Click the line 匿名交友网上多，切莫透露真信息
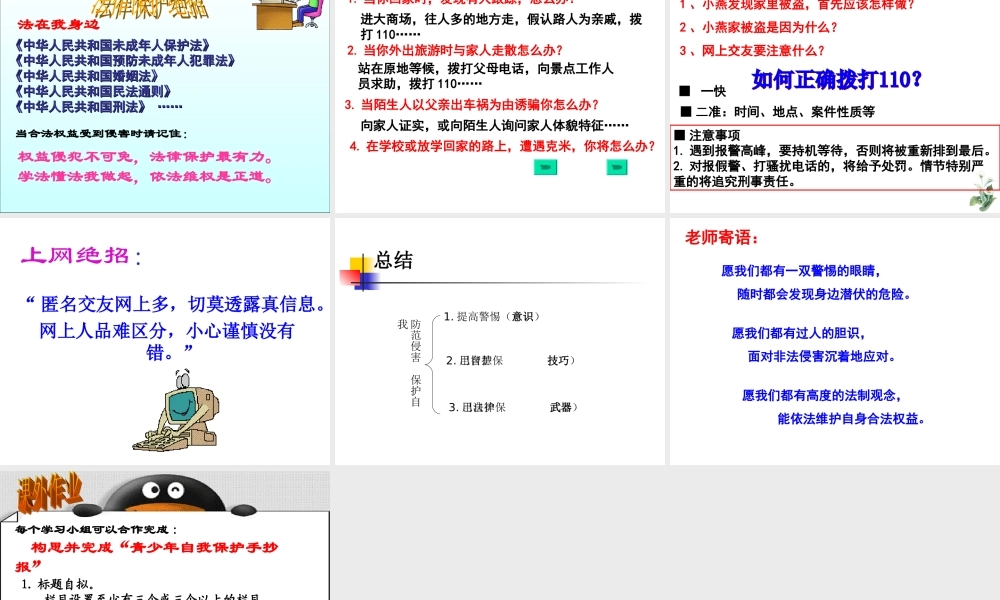The height and width of the screenshot is (600, 1000). click(176, 304)
